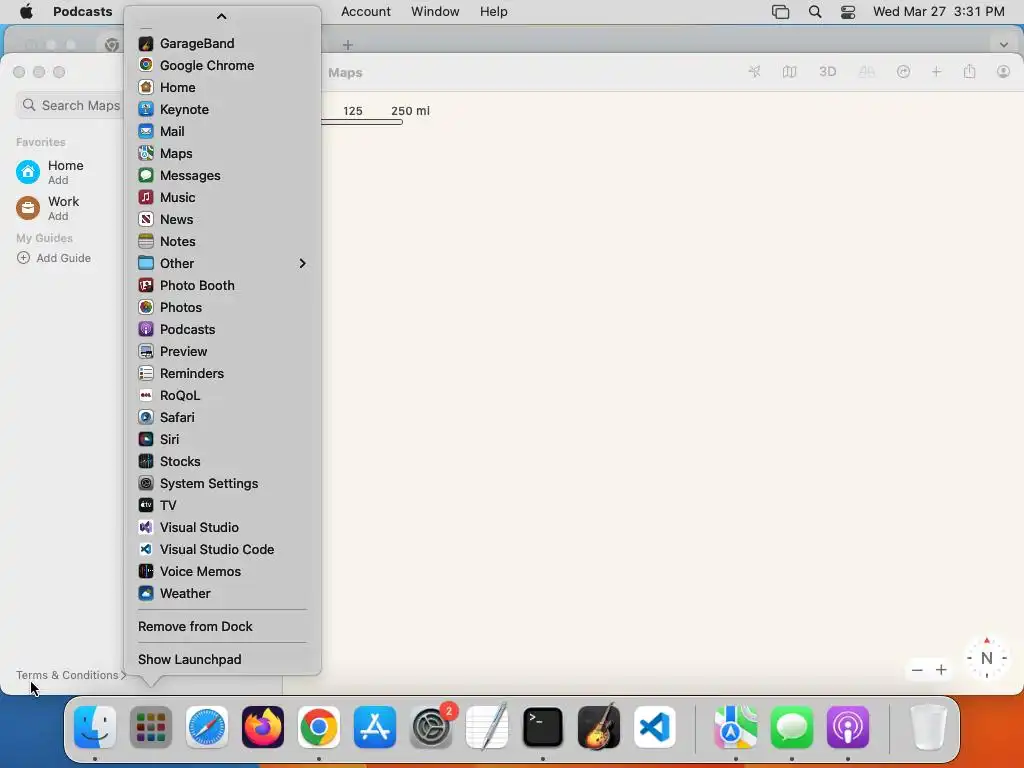Open the map mode icon in toolbar
This screenshot has height=768, width=1024.
[x=790, y=72]
